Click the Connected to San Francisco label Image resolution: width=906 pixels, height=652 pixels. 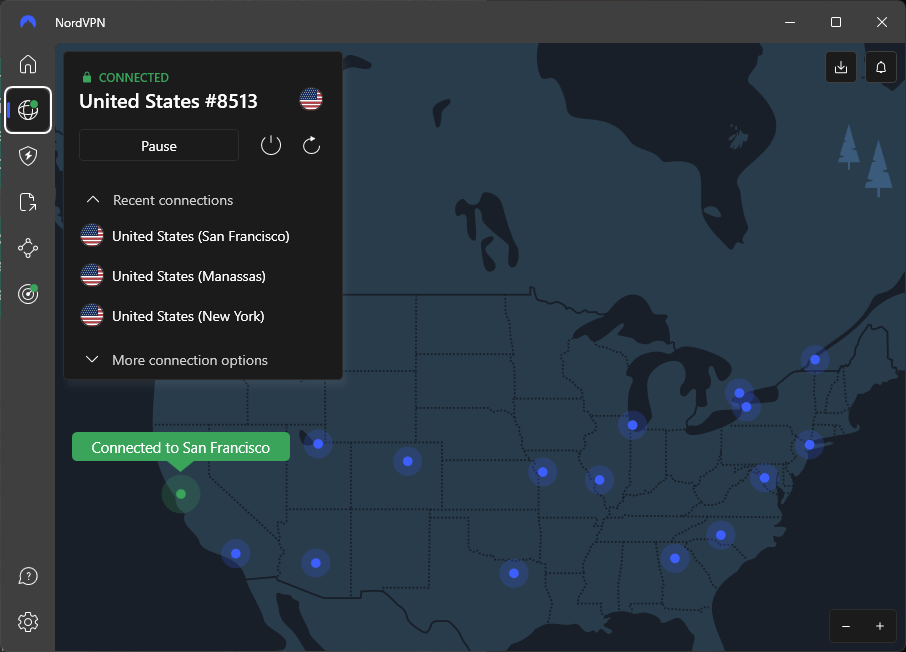click(x=181, y=447)
